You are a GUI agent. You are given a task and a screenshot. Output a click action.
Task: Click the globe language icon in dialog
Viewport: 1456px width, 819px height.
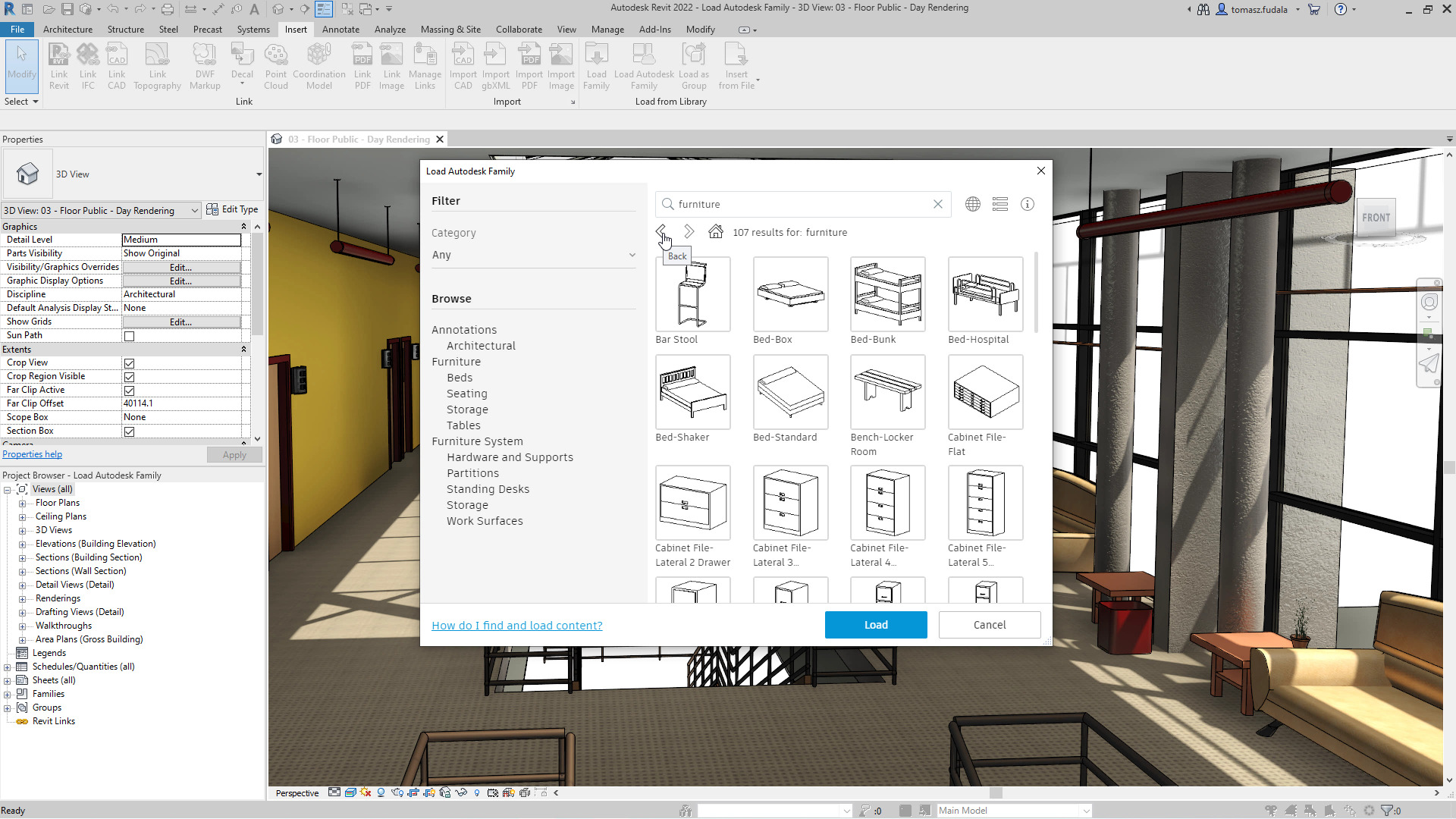point(973,204)
